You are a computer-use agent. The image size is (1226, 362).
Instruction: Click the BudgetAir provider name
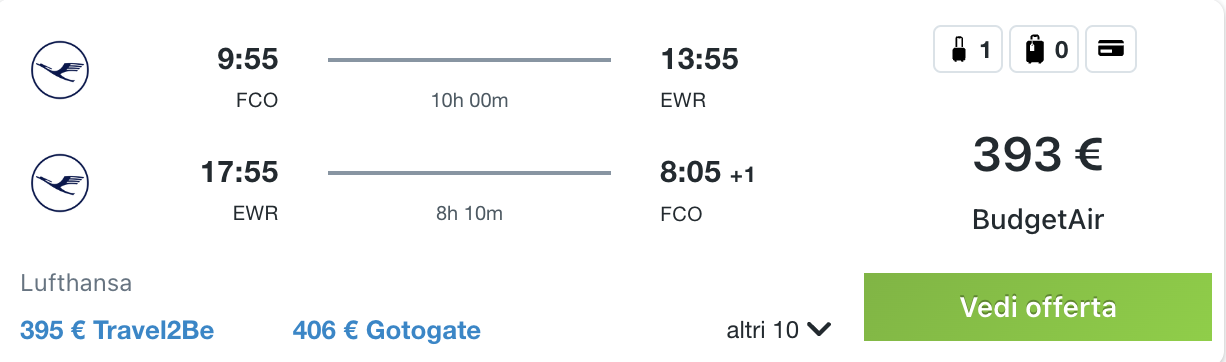[1038, 220]
